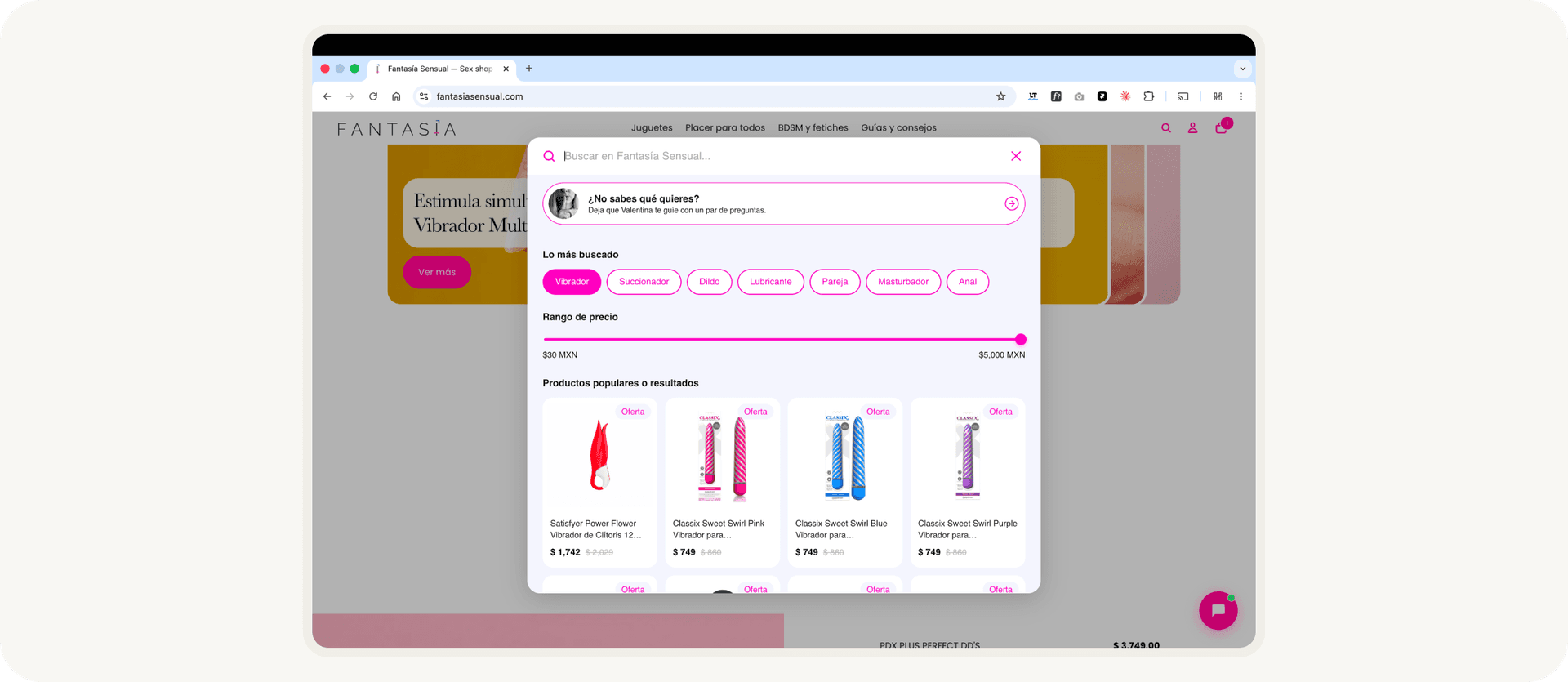Select the Succionador filter chip
This screenshot has height=682, width=1568.
coord(644,282)
